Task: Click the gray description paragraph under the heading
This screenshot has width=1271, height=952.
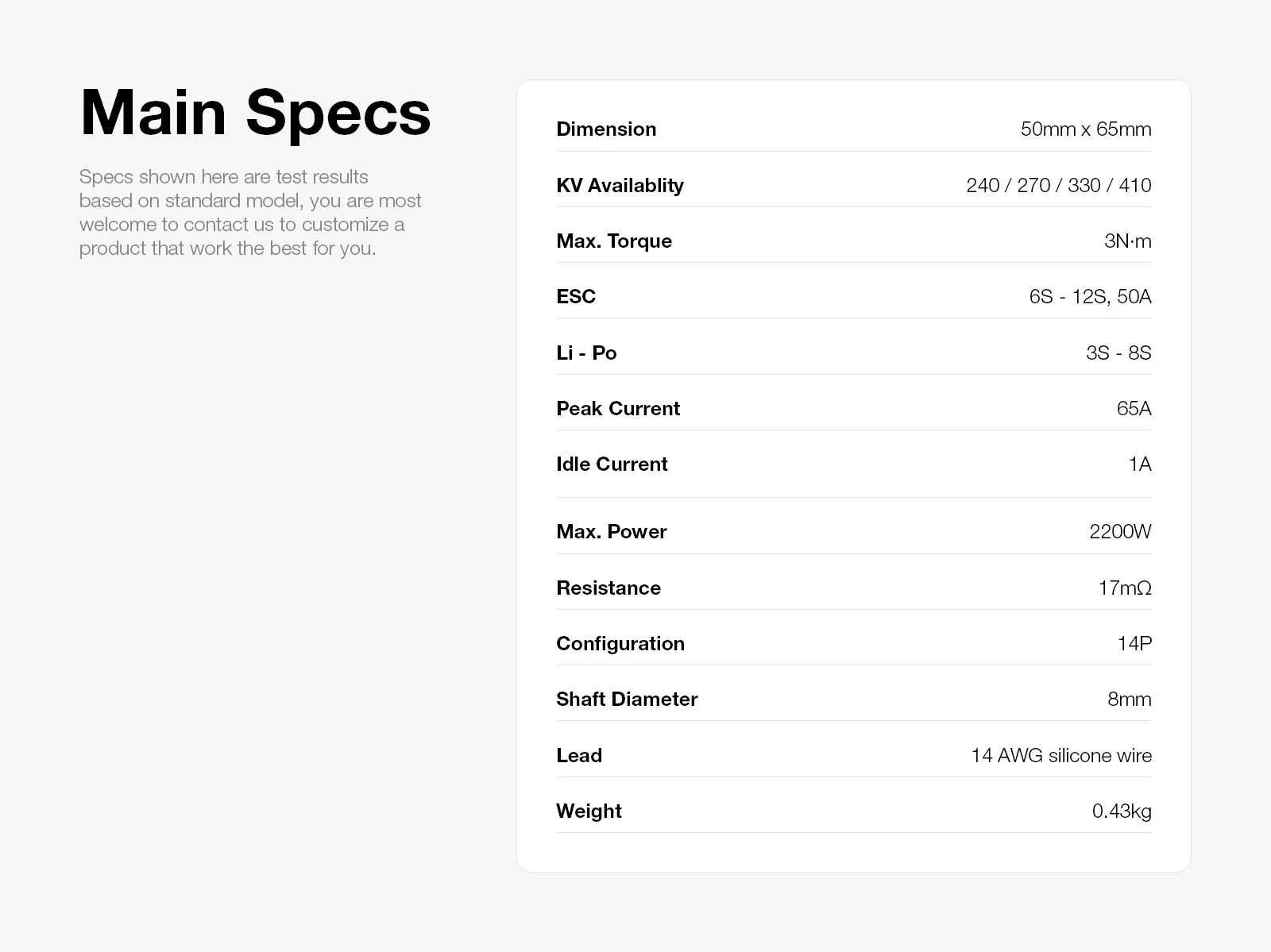Action: 250,212
